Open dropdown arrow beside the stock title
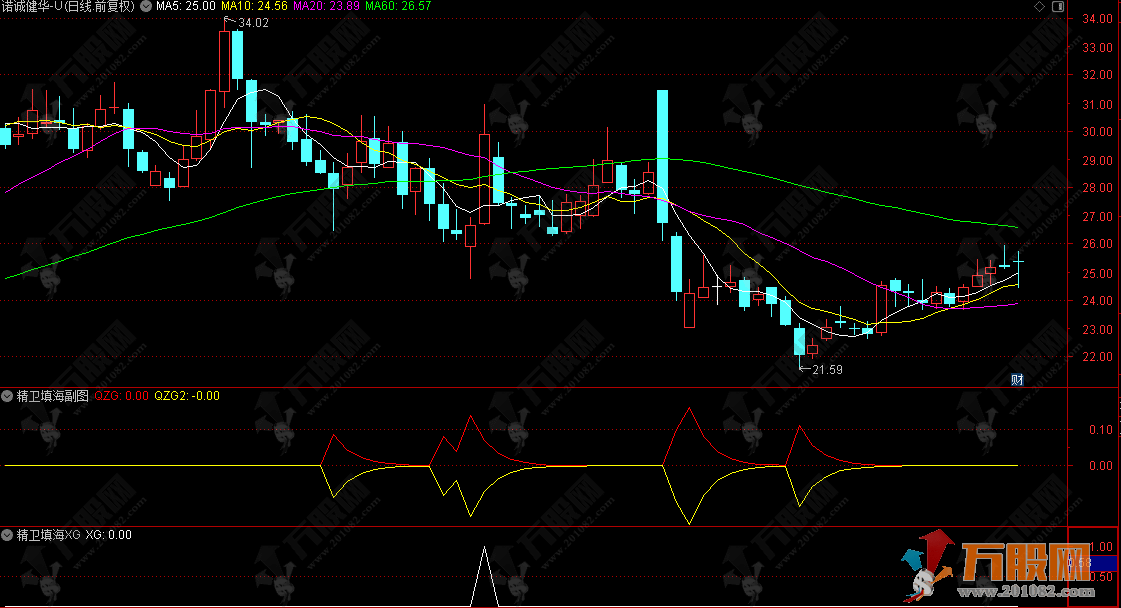Image resolution: width=1121 pixels, height=608 pixels. (x=146, y=6)
